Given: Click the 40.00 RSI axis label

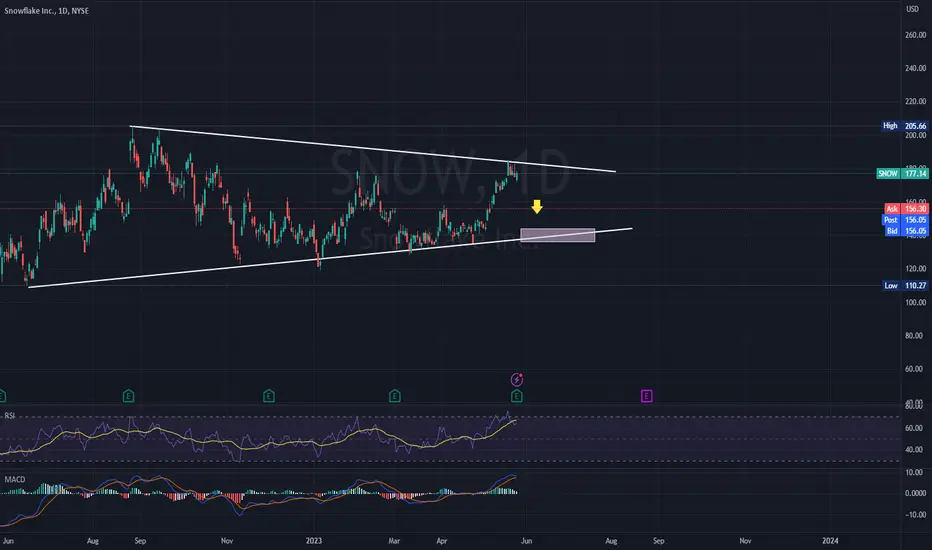Looking at the screenshot, I should [x=914, y=450].
